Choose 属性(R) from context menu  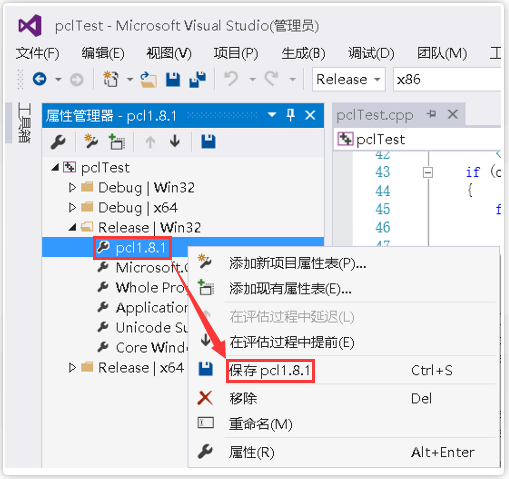pyautogui.click(x=344, y=452)
